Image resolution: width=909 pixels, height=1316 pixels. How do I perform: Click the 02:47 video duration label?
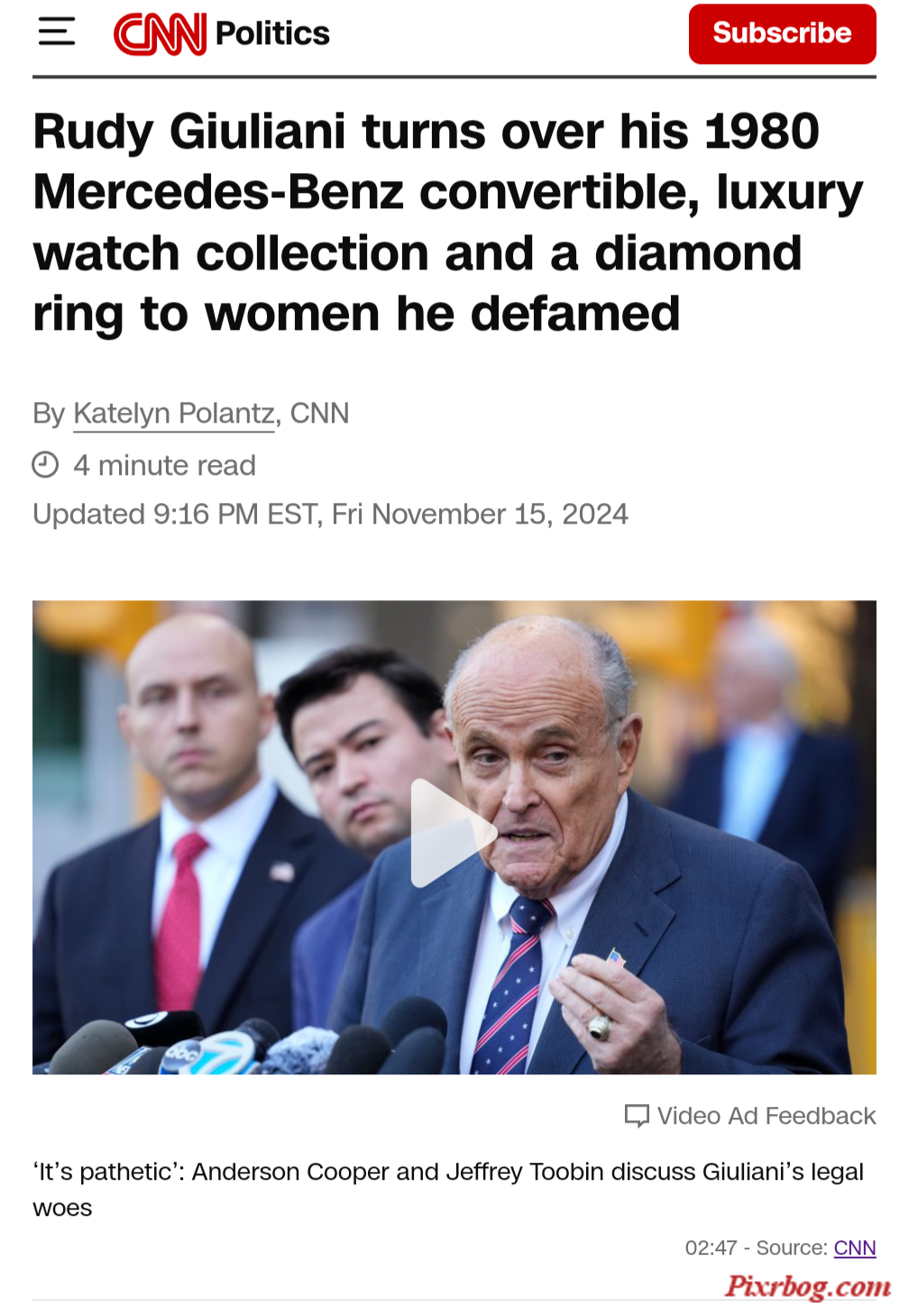pos(711,1247)
